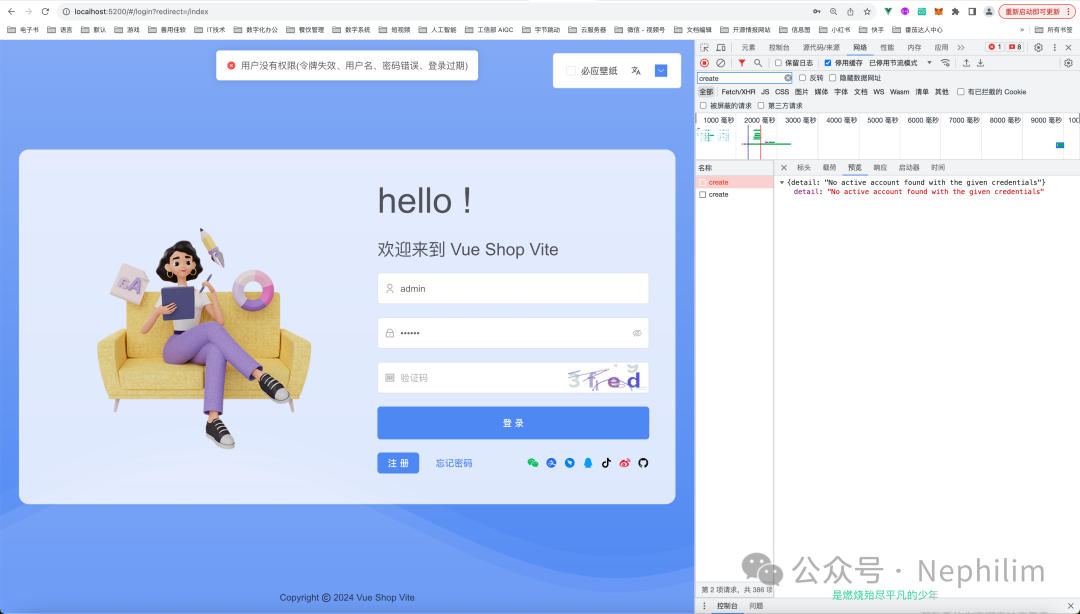This screenshot has width=1080, height=614.
Task: Open network conditions wifi icon
Action: (946, 63)
